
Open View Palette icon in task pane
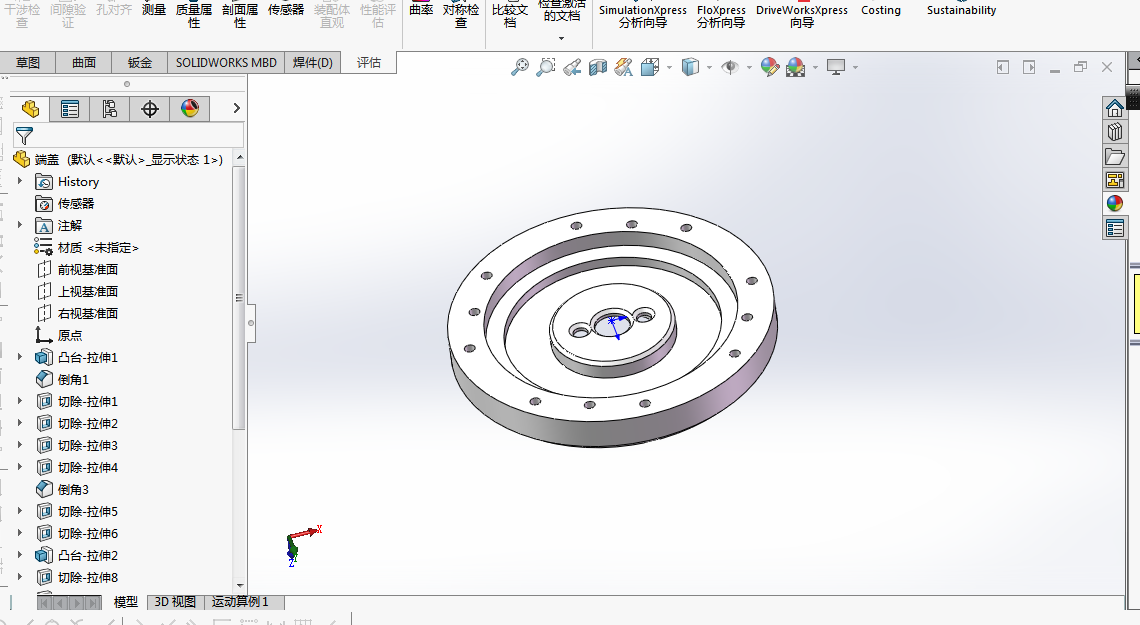tap(1115, 180)
